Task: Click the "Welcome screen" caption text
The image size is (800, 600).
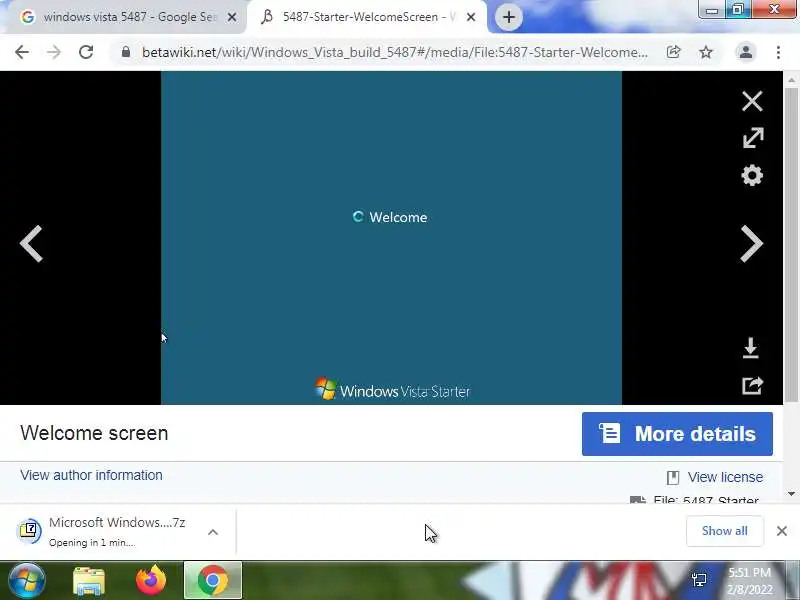Action: [94, 433]
